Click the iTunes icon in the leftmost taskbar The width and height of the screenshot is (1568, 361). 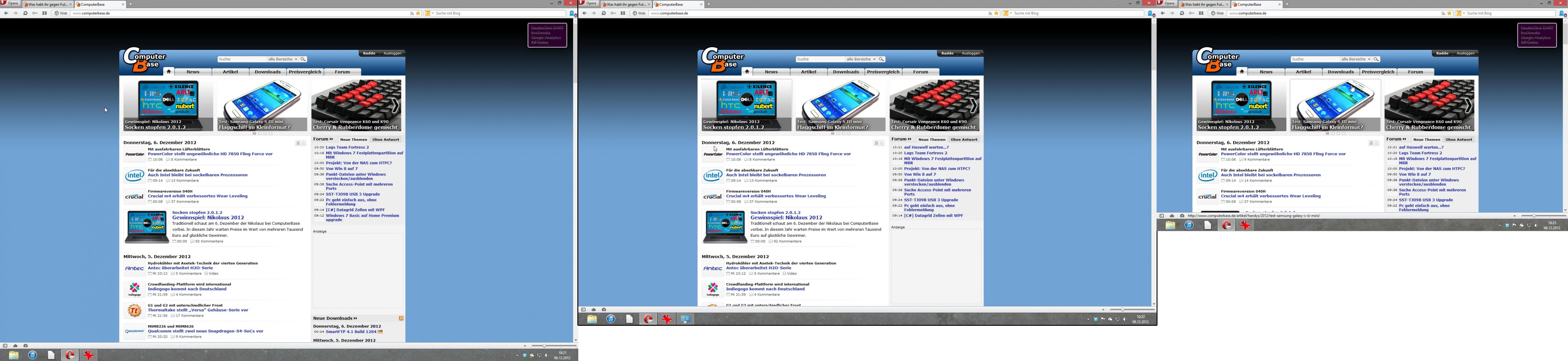[x=32, y=355]
